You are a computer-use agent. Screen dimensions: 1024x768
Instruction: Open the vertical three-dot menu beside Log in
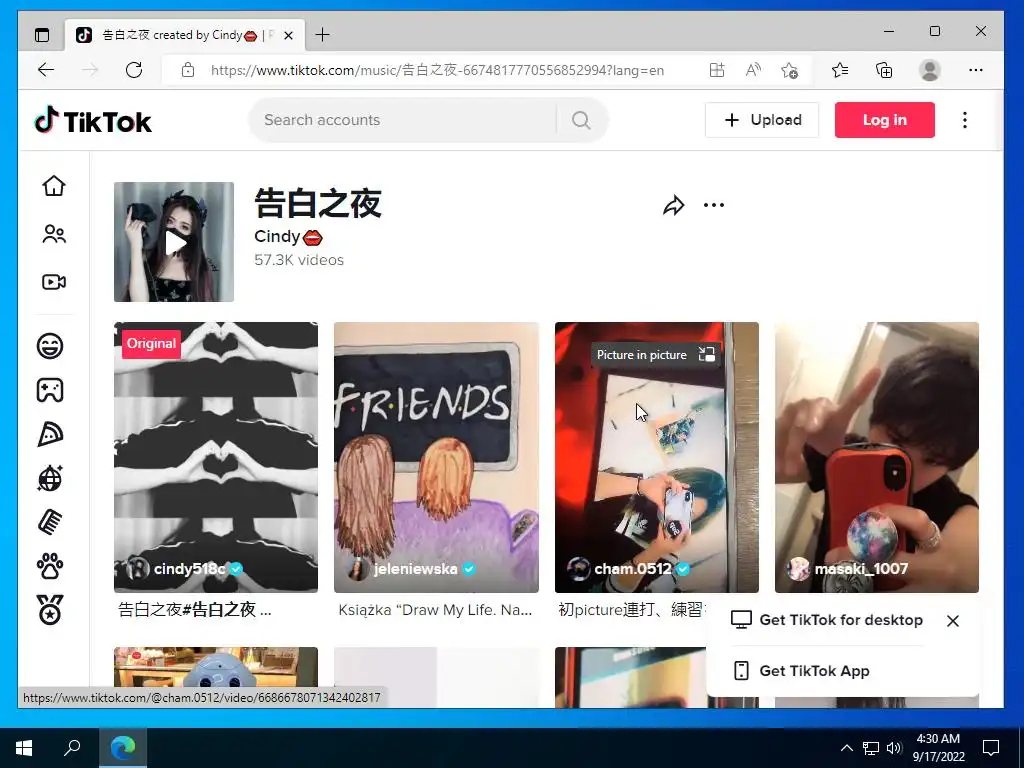tap(965, 120)
